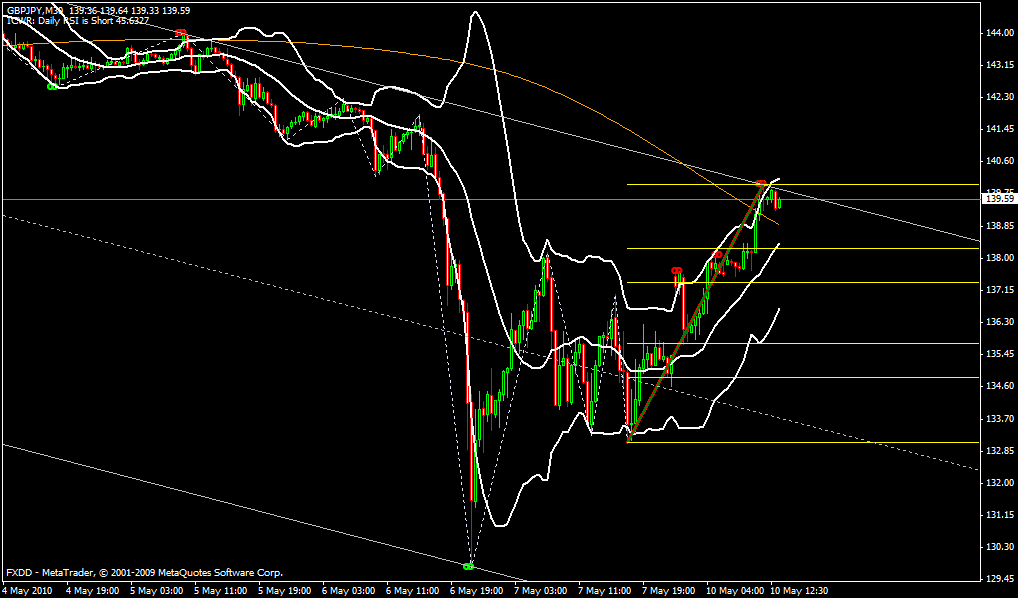Click the red marker at the 139.9 peak

click(x=762, y=184)
